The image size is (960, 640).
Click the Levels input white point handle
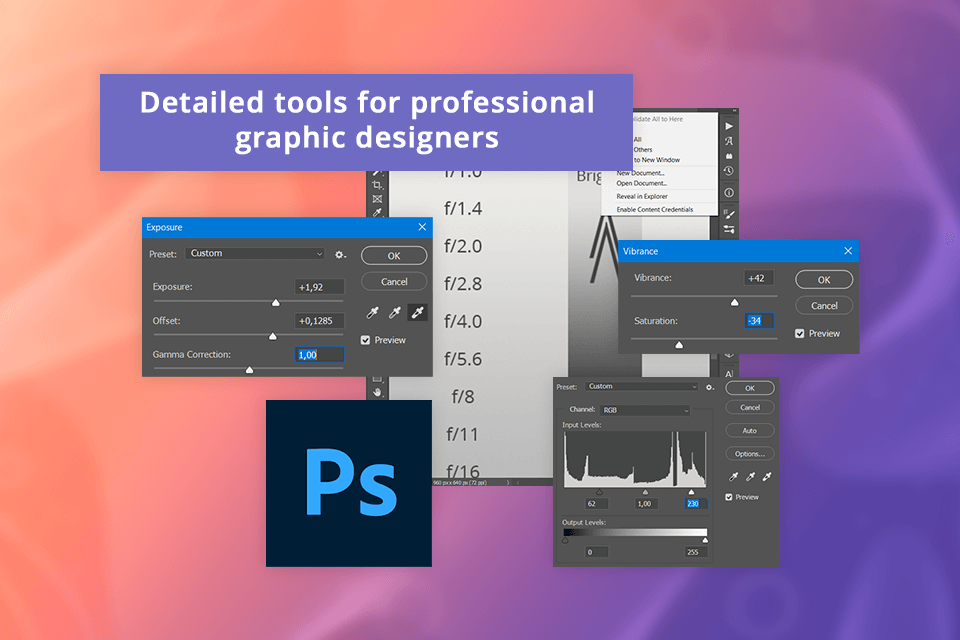pos(691,492)
